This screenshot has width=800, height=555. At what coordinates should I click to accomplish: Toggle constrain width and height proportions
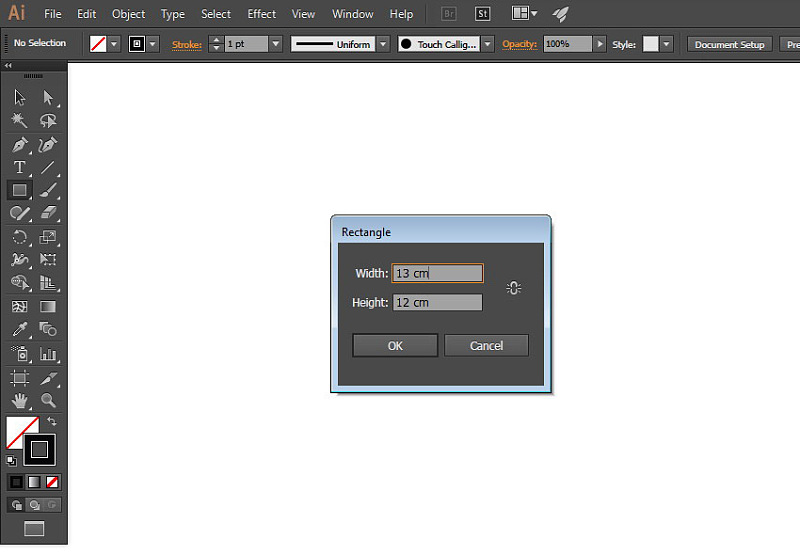(x=513, y=288)
